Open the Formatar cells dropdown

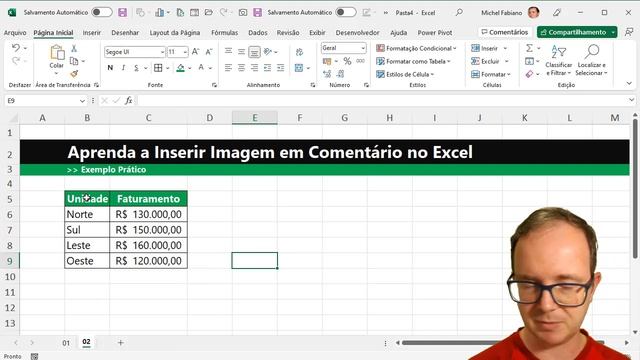(x=491, y=74)
